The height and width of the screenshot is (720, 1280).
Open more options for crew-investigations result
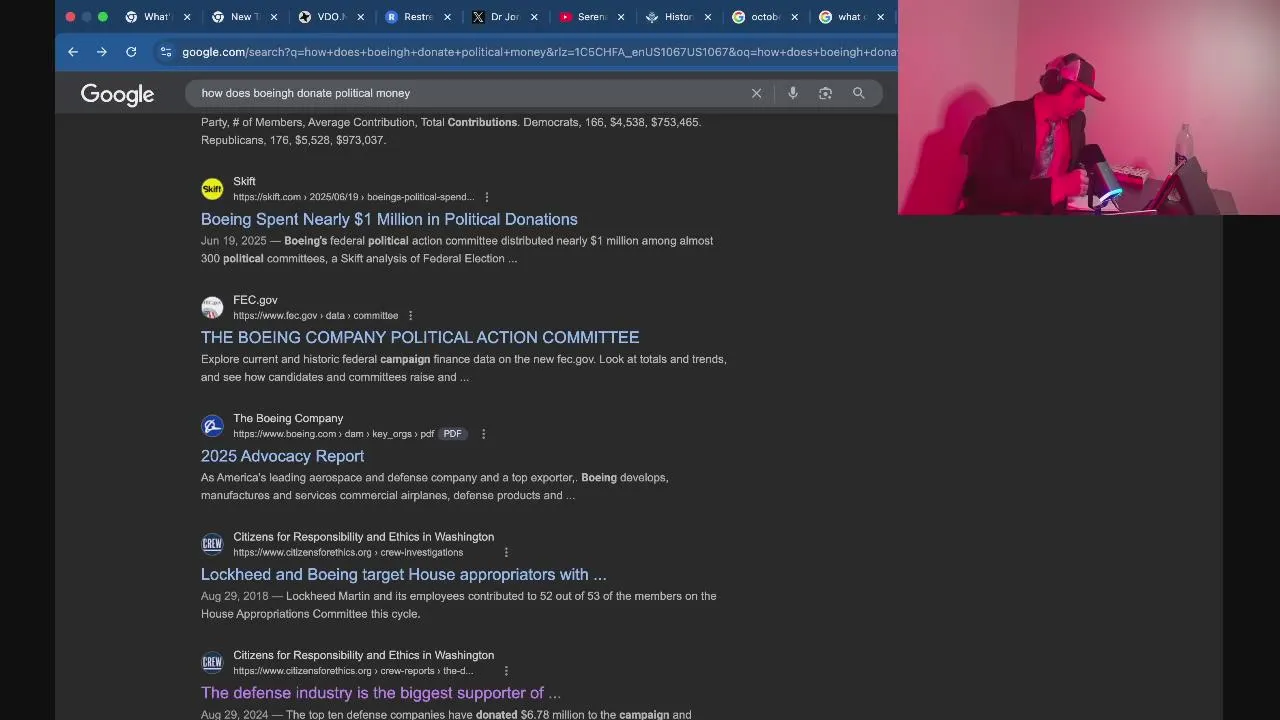(506, 553)
